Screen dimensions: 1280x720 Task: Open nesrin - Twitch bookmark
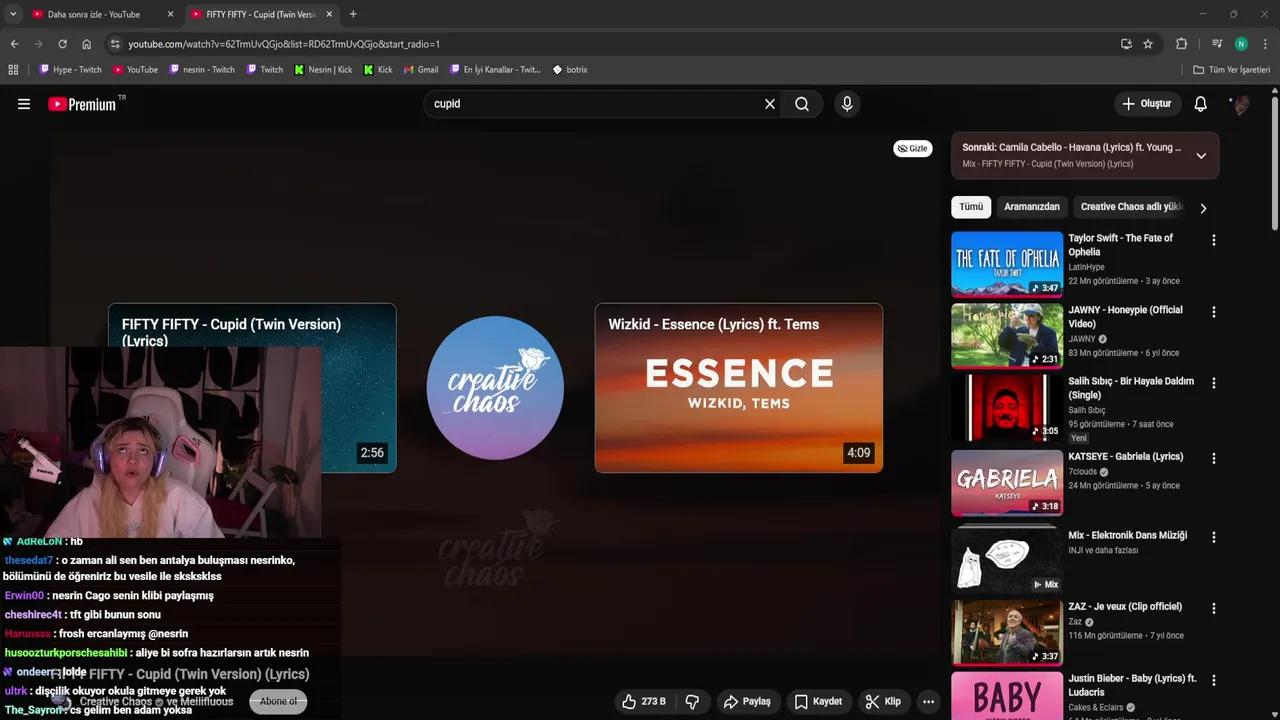(x=202, y=70)
